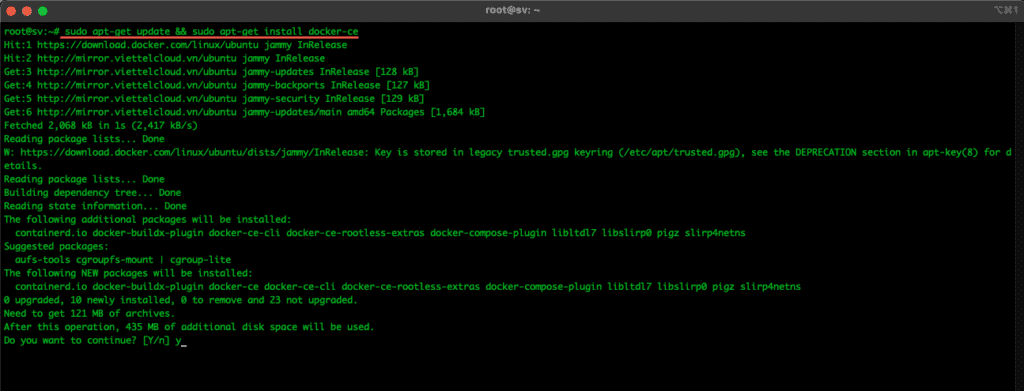
Task: Place cursor after the [Y/n] continue prompt
Action: (x=184, y=340)
